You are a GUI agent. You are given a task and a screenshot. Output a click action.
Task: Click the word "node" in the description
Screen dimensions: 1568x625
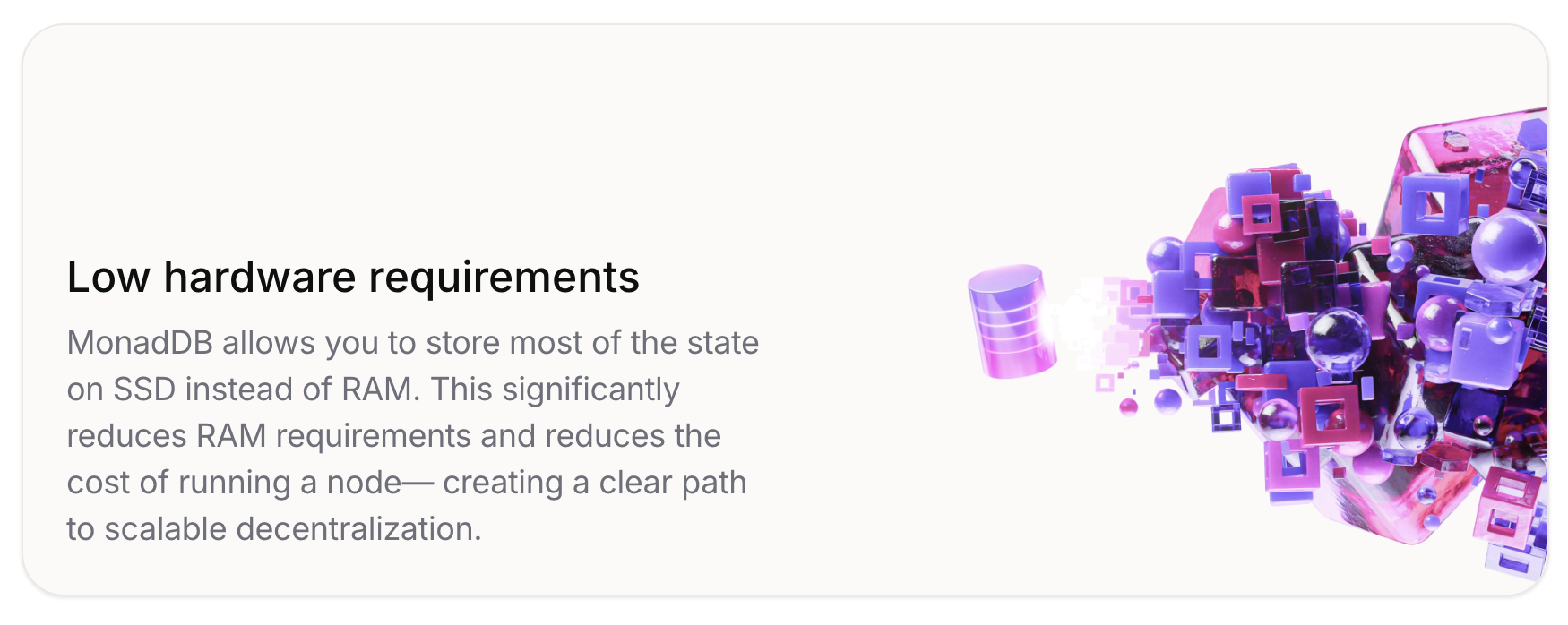tap(364, 483)
